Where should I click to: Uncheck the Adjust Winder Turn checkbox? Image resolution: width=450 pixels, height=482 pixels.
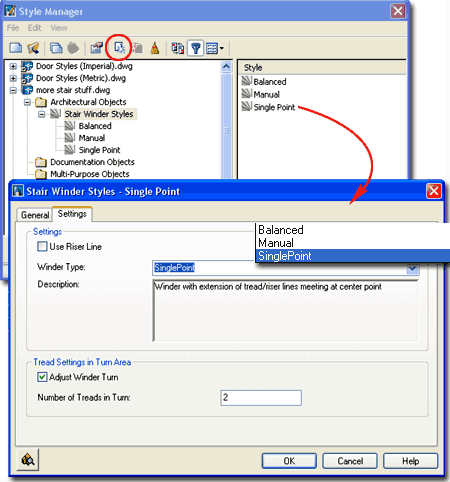[42, 377]
